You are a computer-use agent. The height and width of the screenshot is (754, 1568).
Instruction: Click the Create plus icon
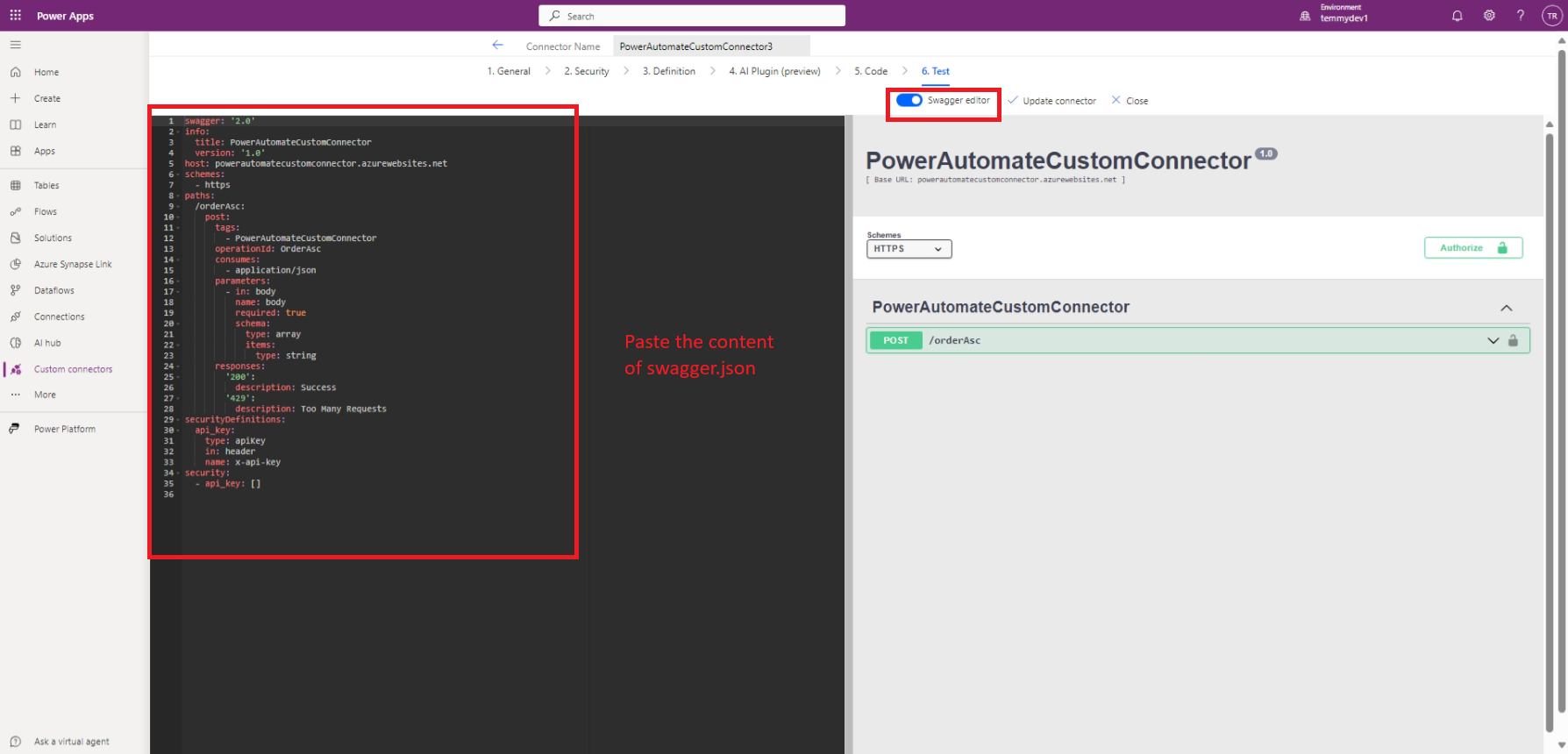[x=16, y=98]
